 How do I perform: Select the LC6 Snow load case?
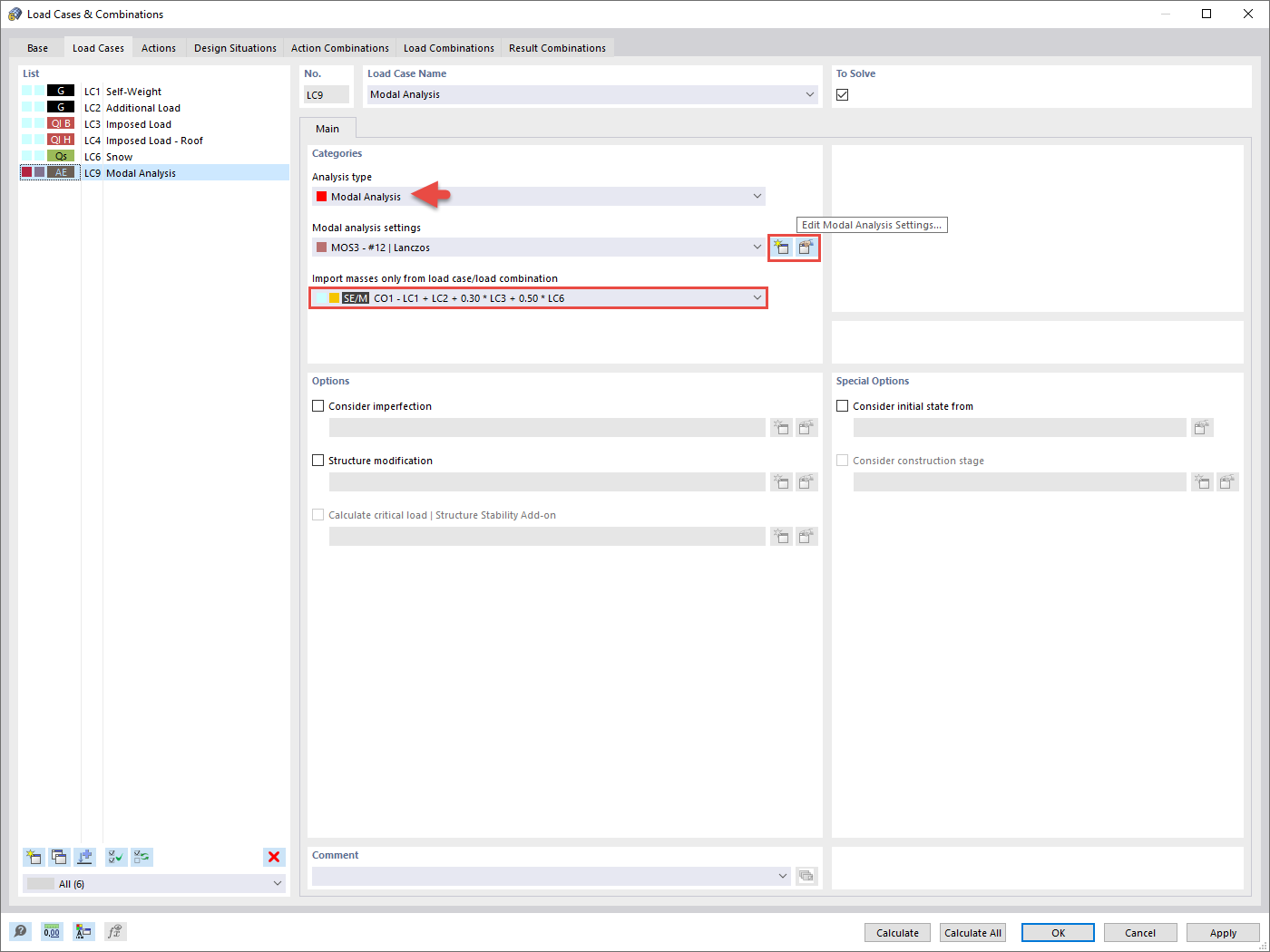[x=118, y=156]
